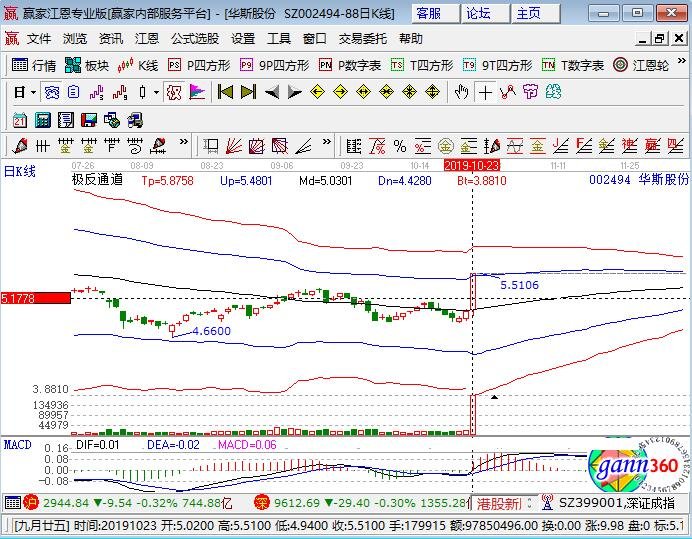Jump to first bar arrow icon

(x=225, y=92)
